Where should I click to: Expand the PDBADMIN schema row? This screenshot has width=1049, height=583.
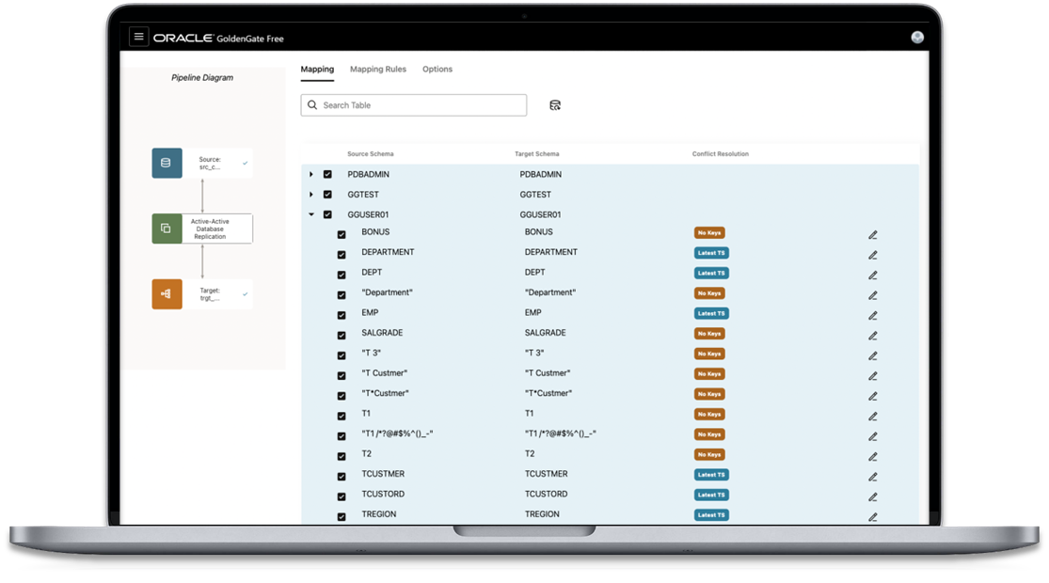311,174
